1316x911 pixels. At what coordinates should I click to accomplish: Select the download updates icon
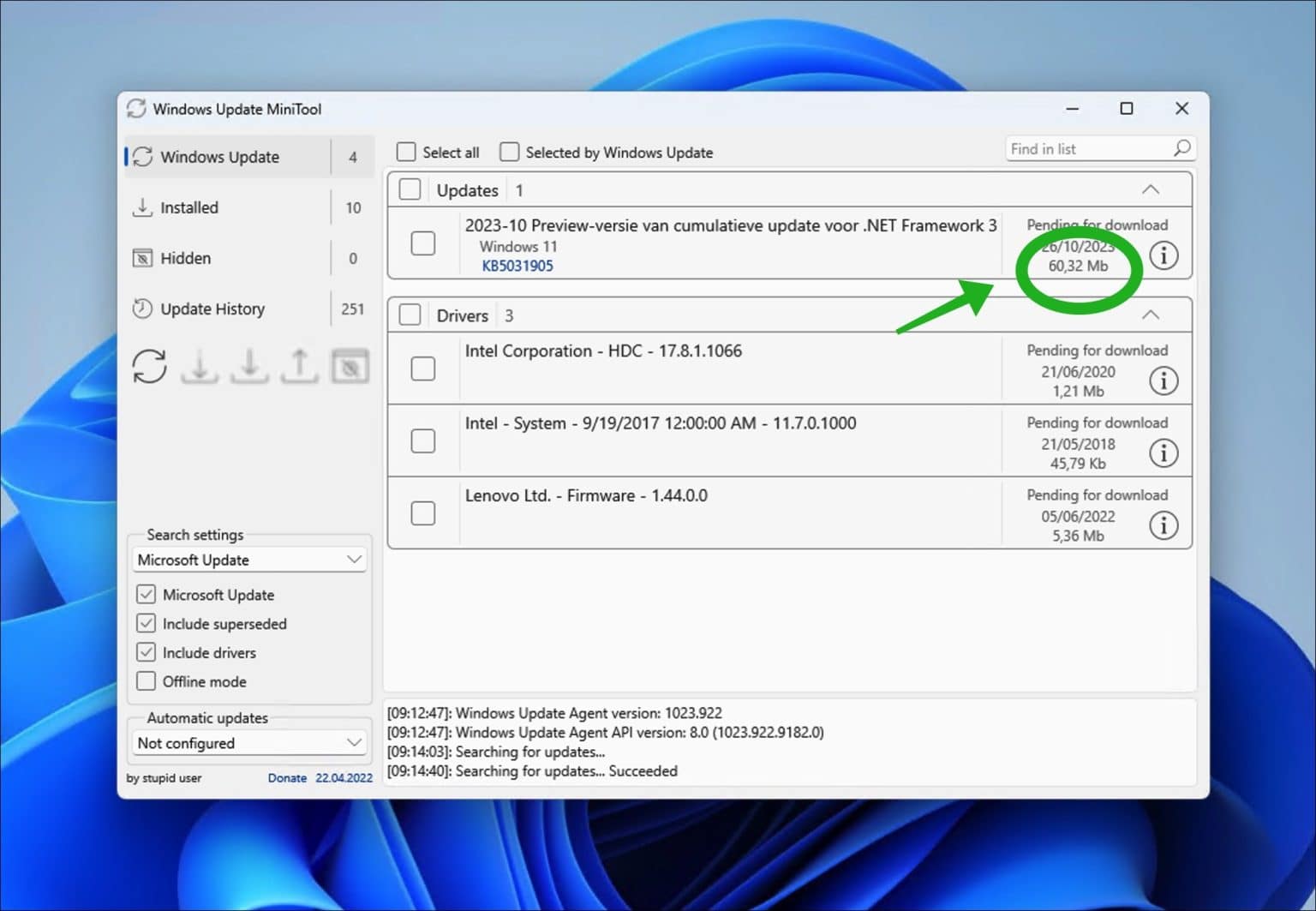199,366
